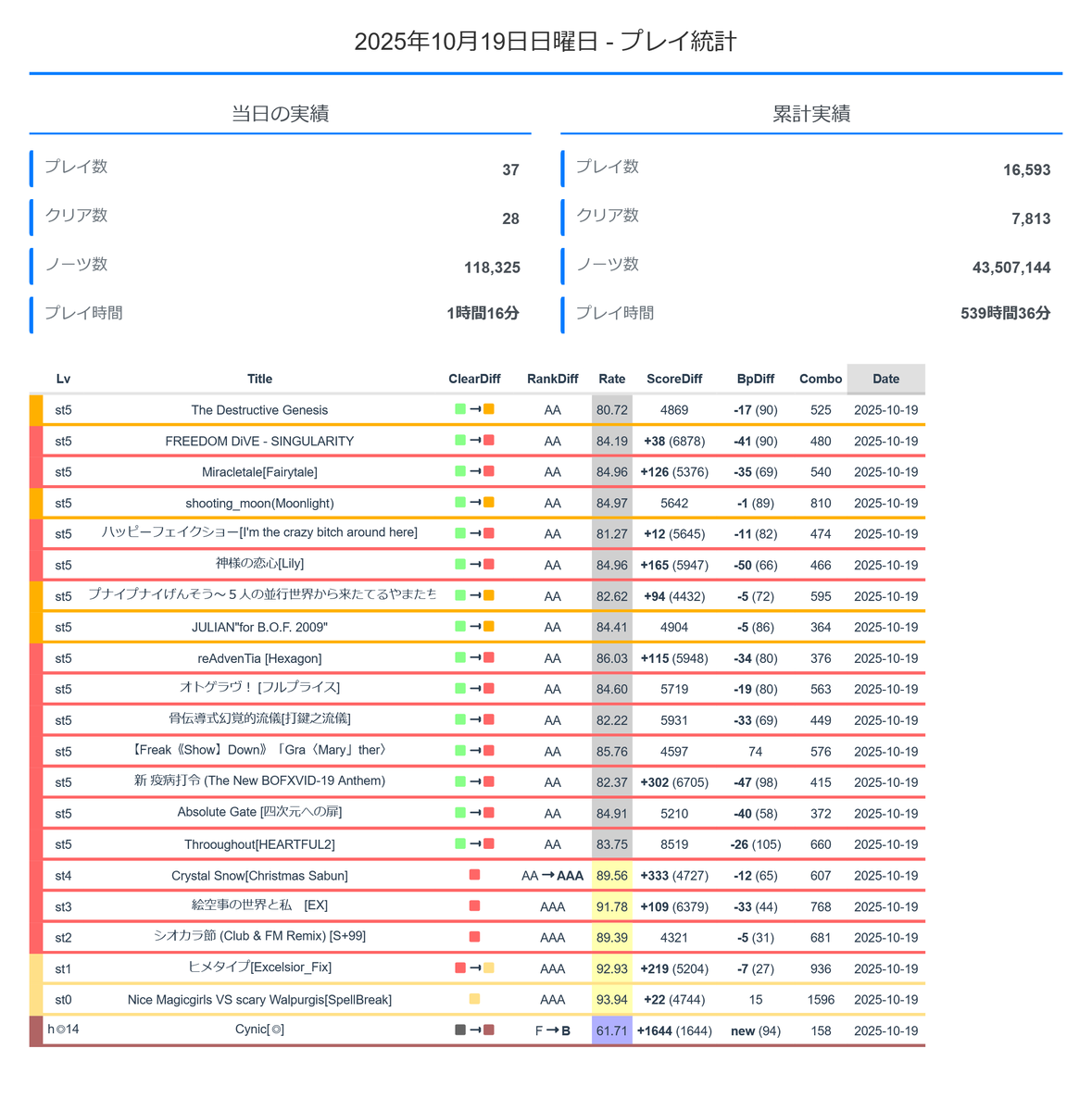Click score diff +333 (4727)
Screen dimensions: 1092x1111
(x=674, y=876)
